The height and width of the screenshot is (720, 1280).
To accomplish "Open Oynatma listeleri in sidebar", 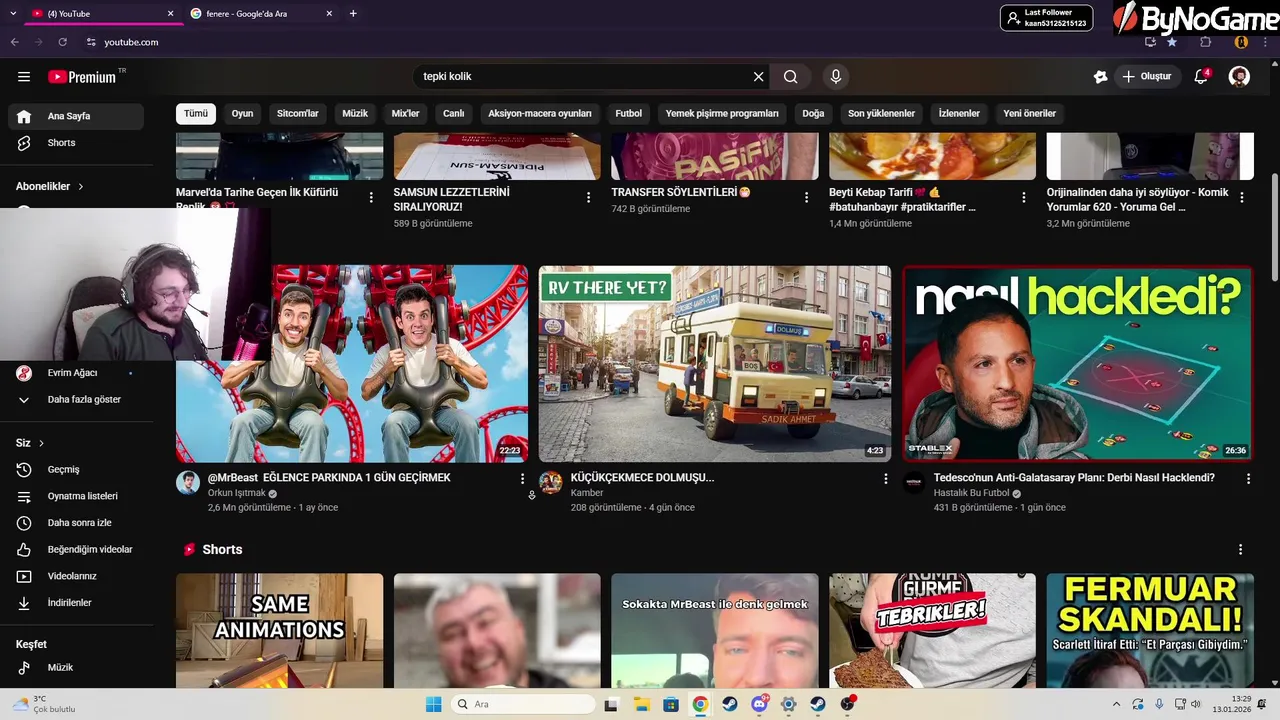I will pos(76,496).
